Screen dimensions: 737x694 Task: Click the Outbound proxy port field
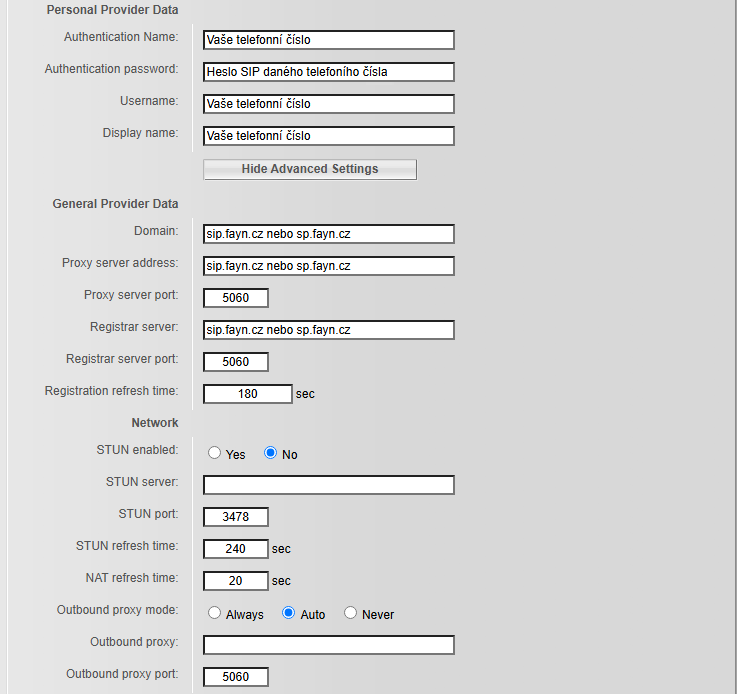(x=236, y=677)
